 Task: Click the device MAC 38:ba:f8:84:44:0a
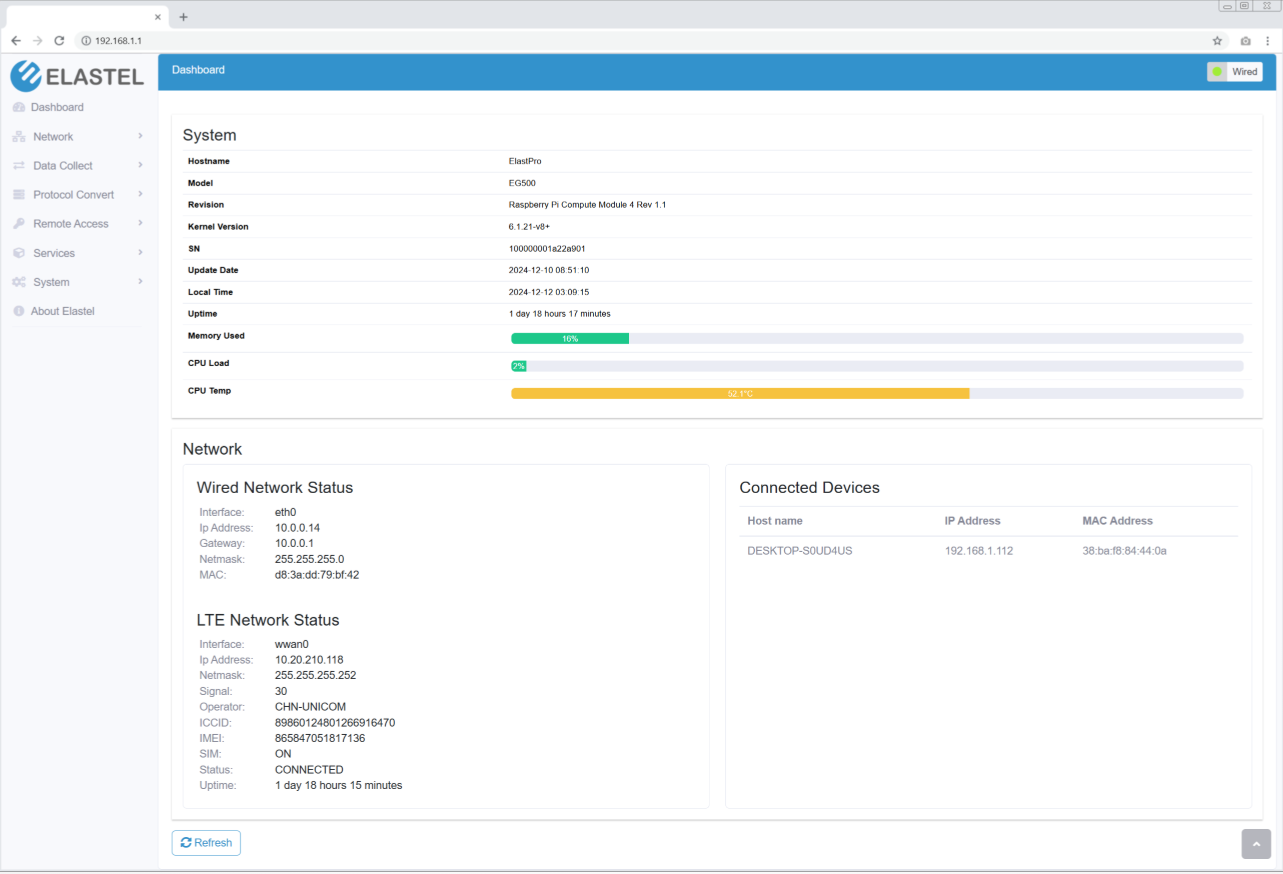click(x=1124, y=551)
